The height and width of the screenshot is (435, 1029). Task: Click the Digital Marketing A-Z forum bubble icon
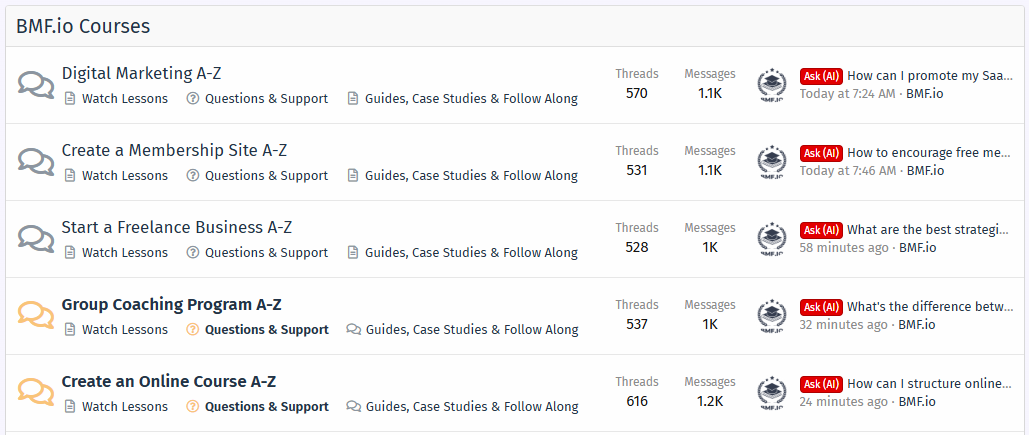(36, 85)
